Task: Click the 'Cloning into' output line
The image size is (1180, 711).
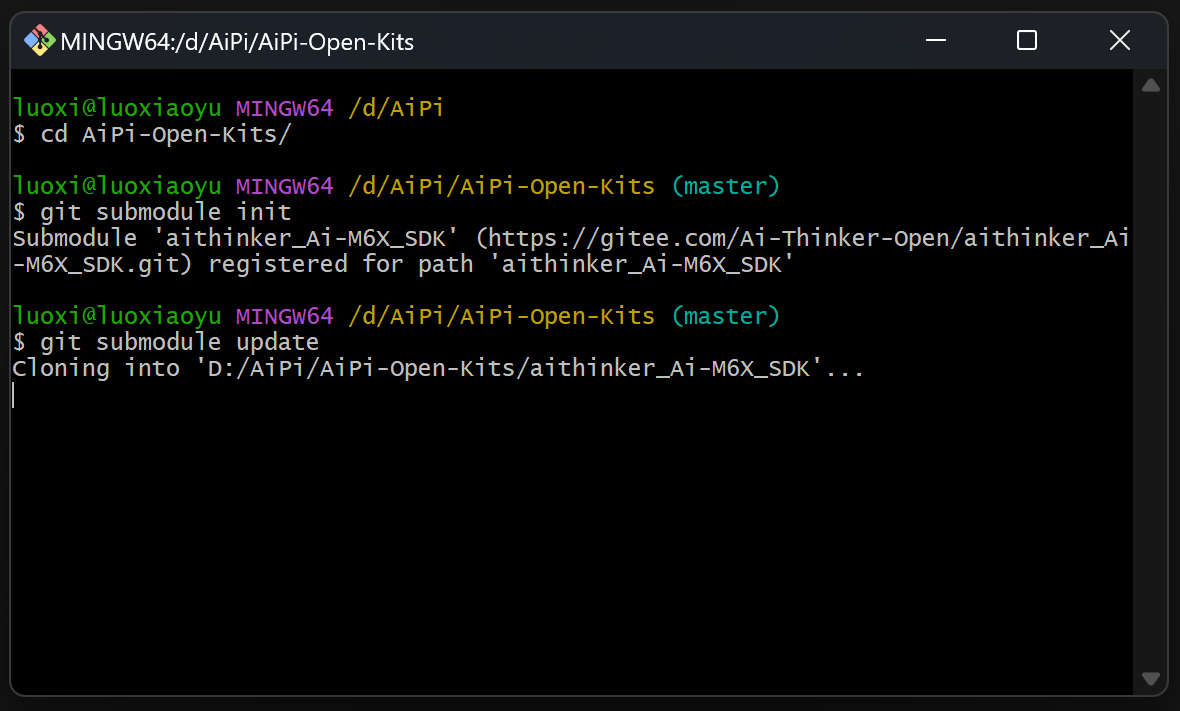Action: coord(438,369)
